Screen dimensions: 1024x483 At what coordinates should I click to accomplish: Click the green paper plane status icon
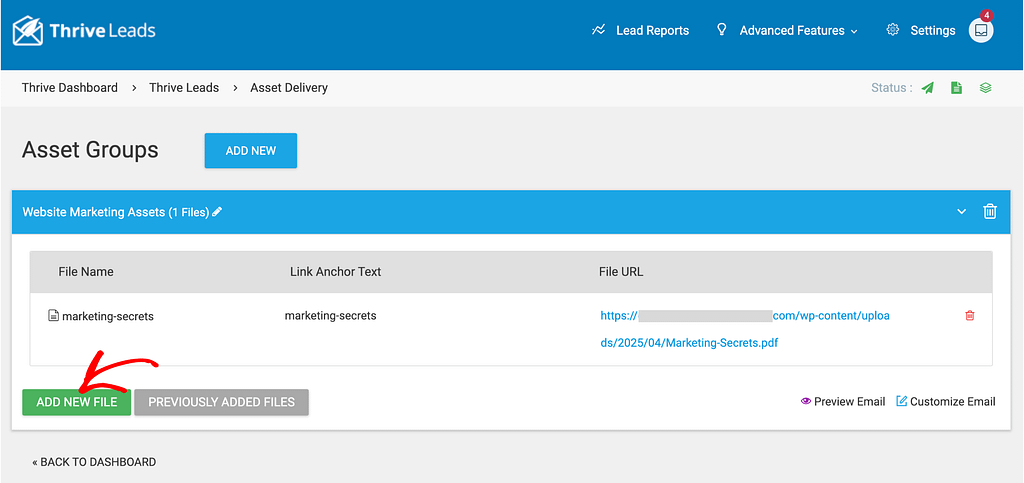point(927,87)
